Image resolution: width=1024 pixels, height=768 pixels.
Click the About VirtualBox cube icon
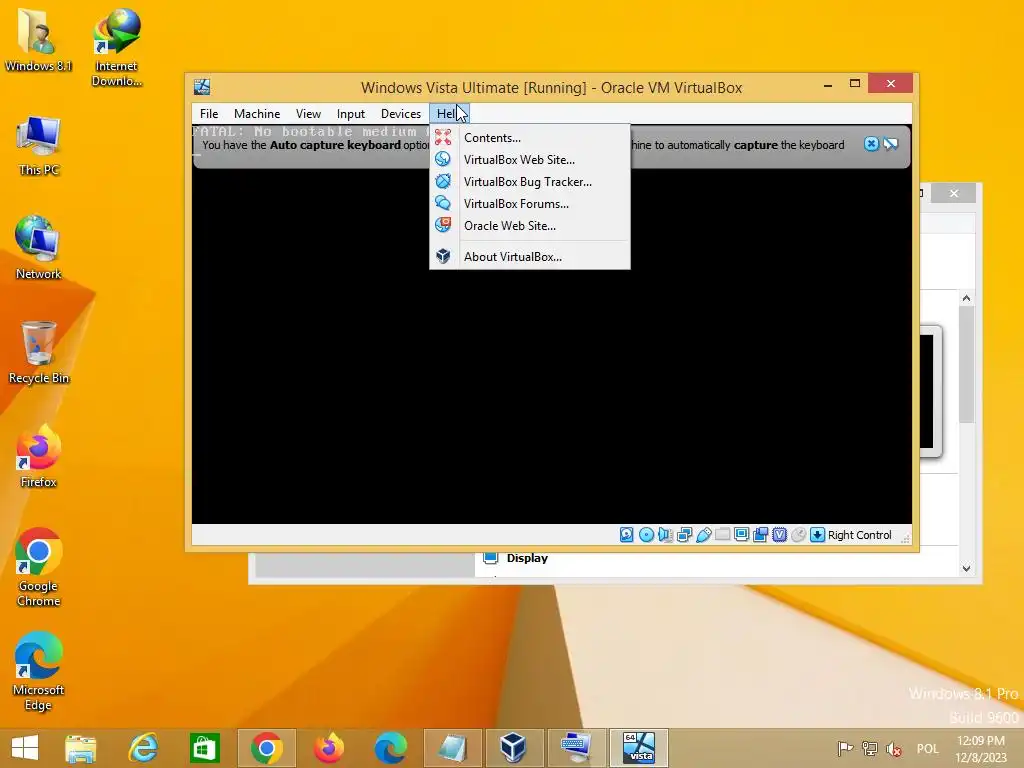[443, 256]
